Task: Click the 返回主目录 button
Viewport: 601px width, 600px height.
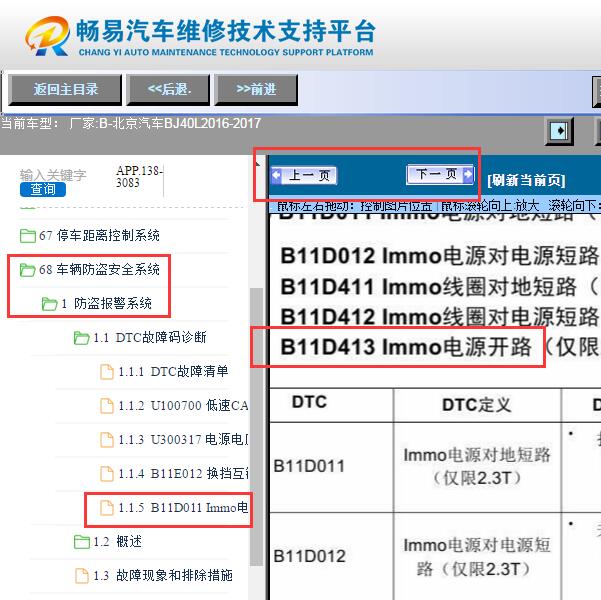Action: [65, 90]
